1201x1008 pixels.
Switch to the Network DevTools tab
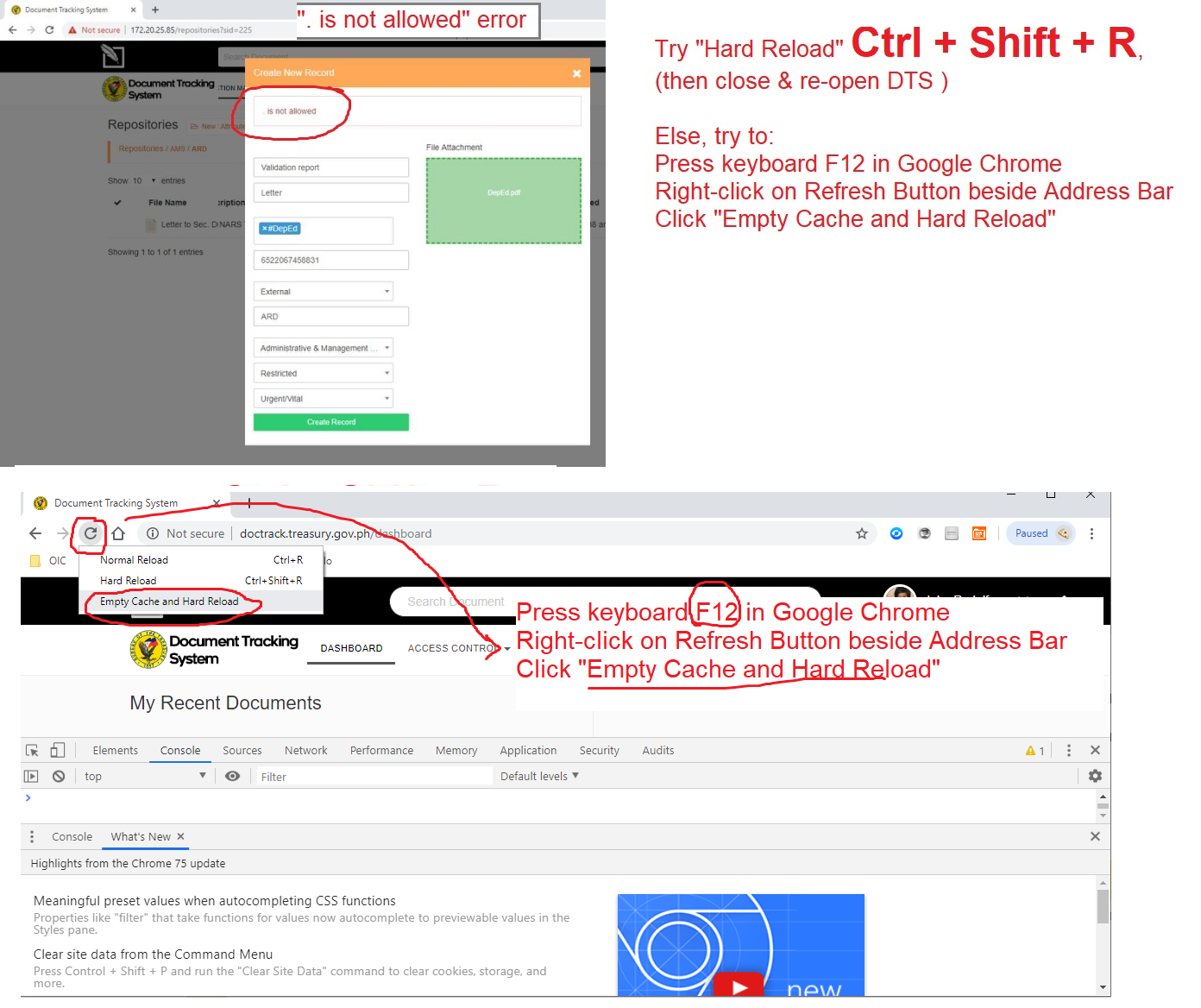pos(305,750)
